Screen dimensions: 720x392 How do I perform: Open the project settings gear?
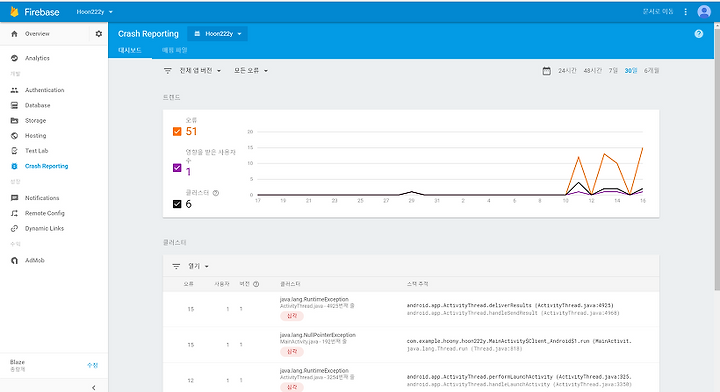99,34
